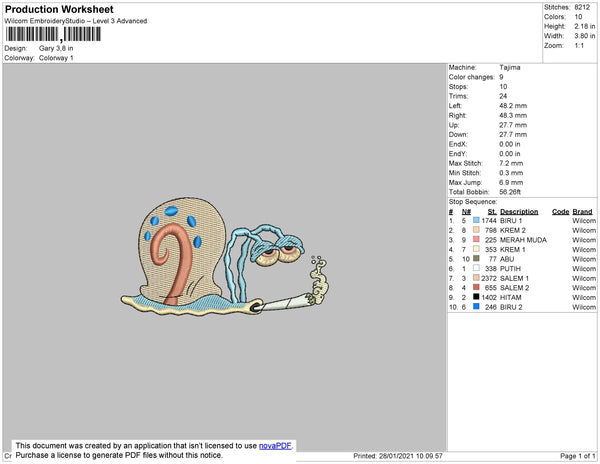Click the Colors value 10

click(578, 17)
